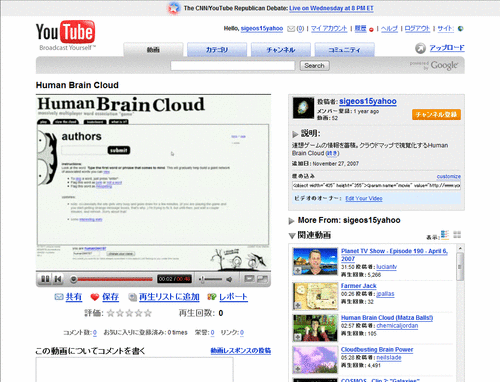Viewport: 500px width, 382px height.
Task: Open the inbox envelope icon
Action: click(x=291, y=29)
